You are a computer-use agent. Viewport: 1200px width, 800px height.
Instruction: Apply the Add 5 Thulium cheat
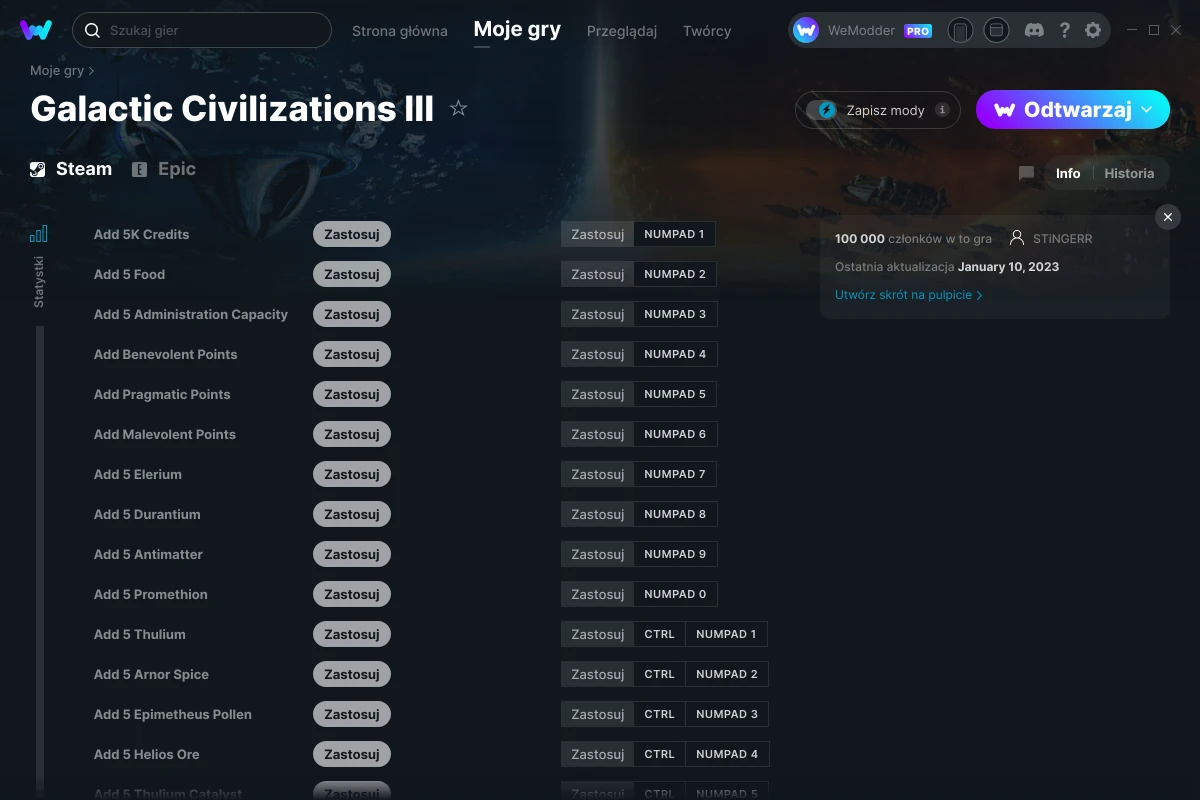[352, 634]
